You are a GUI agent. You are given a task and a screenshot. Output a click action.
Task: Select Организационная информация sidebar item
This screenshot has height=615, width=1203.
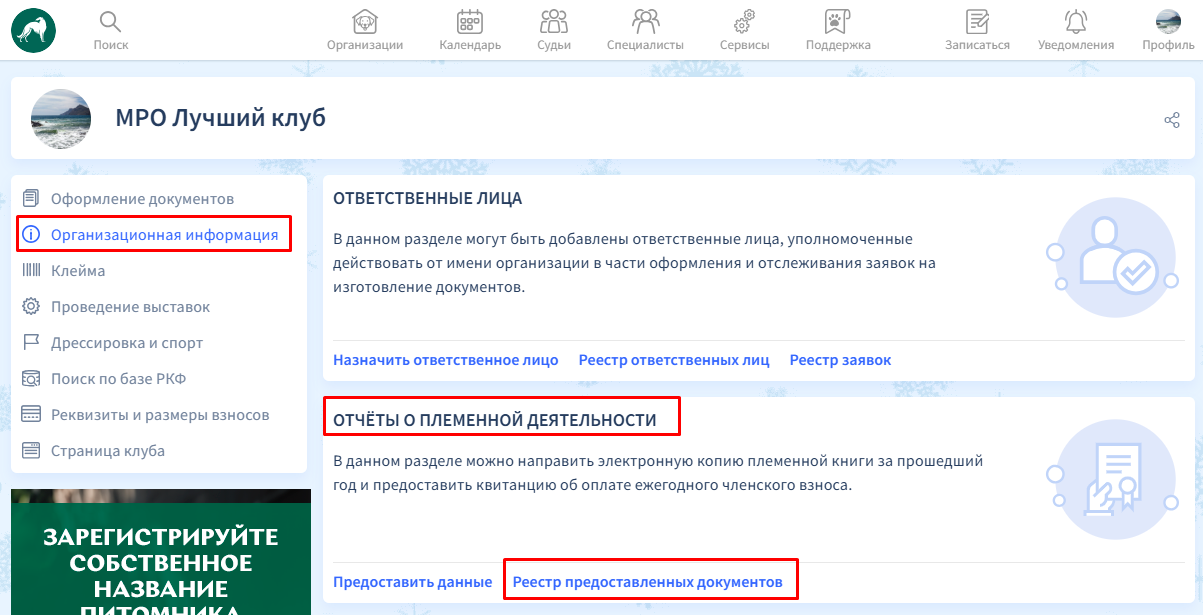tap(164, 235)
